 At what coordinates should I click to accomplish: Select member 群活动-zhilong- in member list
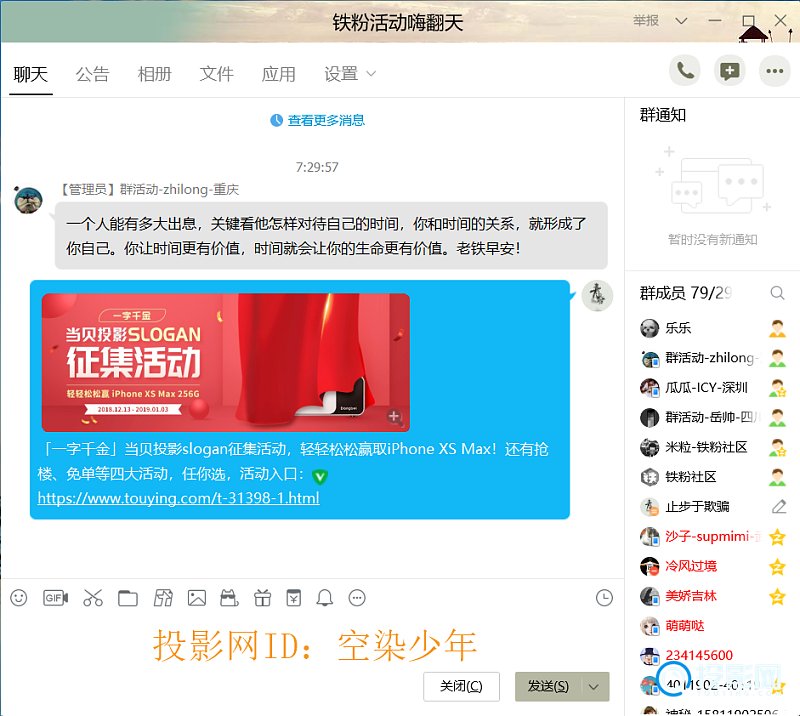(x=712, y=358)
